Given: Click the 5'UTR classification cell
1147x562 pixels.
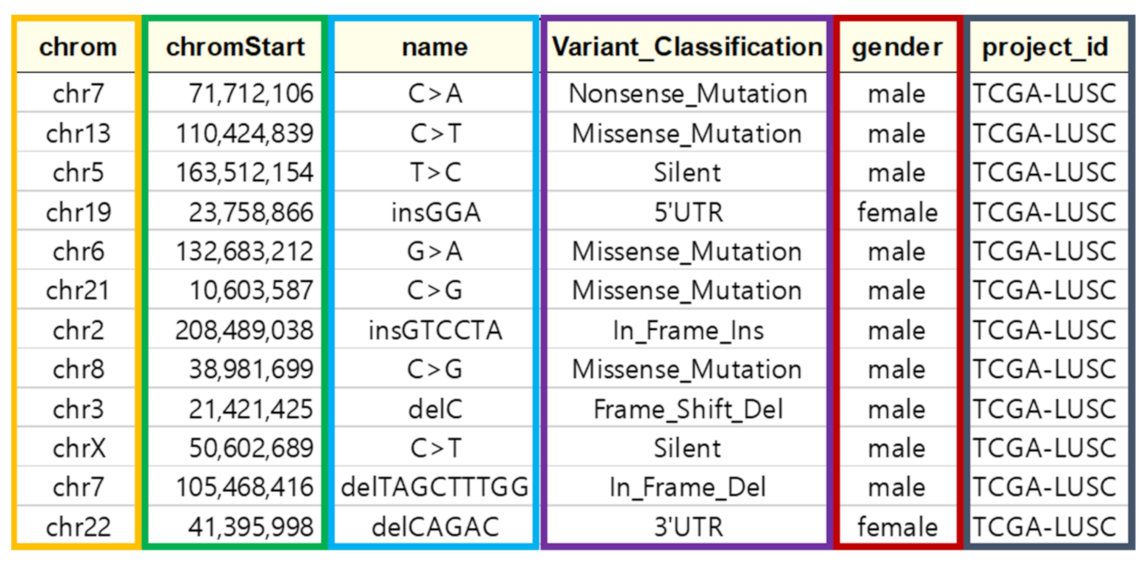Looking at the screenshot, I should pos(687,212).
